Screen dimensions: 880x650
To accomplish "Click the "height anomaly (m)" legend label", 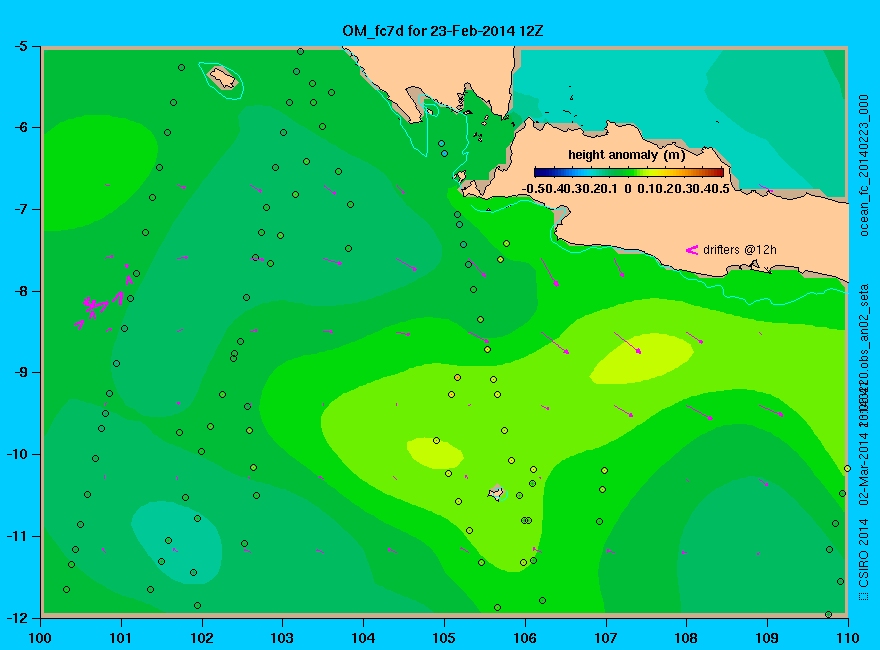I will click(x=626, y=155).
